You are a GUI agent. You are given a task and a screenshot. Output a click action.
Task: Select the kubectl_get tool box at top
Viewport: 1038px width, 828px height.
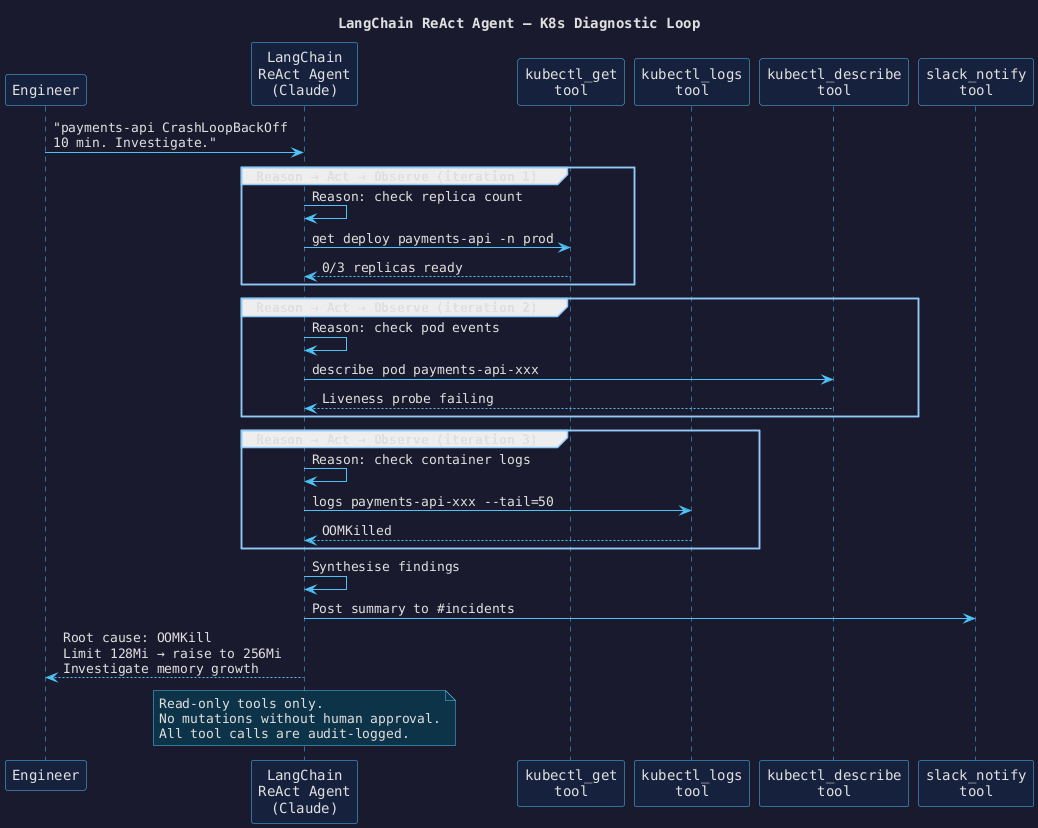(x=570, y=82)
